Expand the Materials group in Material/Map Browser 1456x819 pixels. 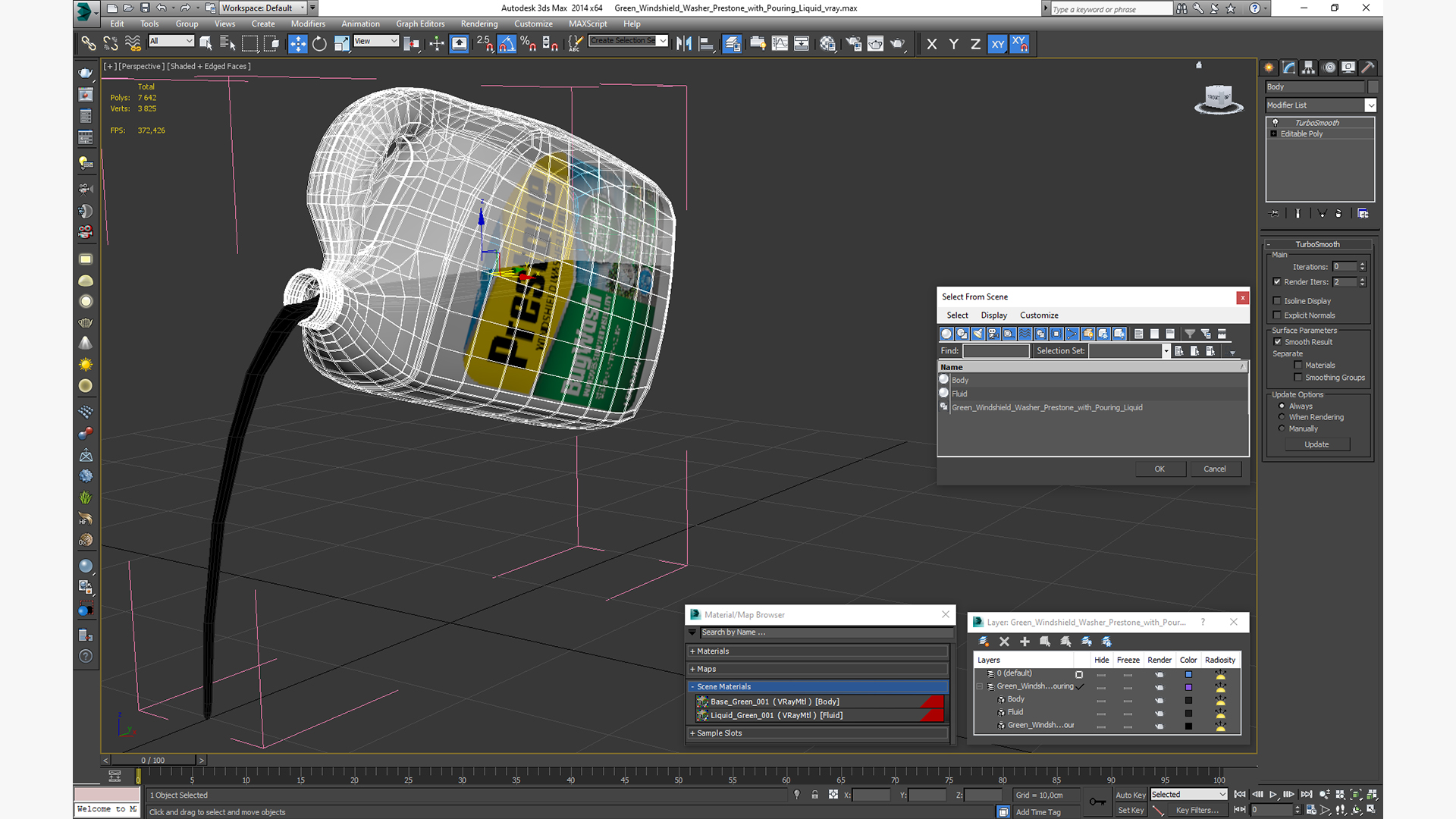(818, 651)
